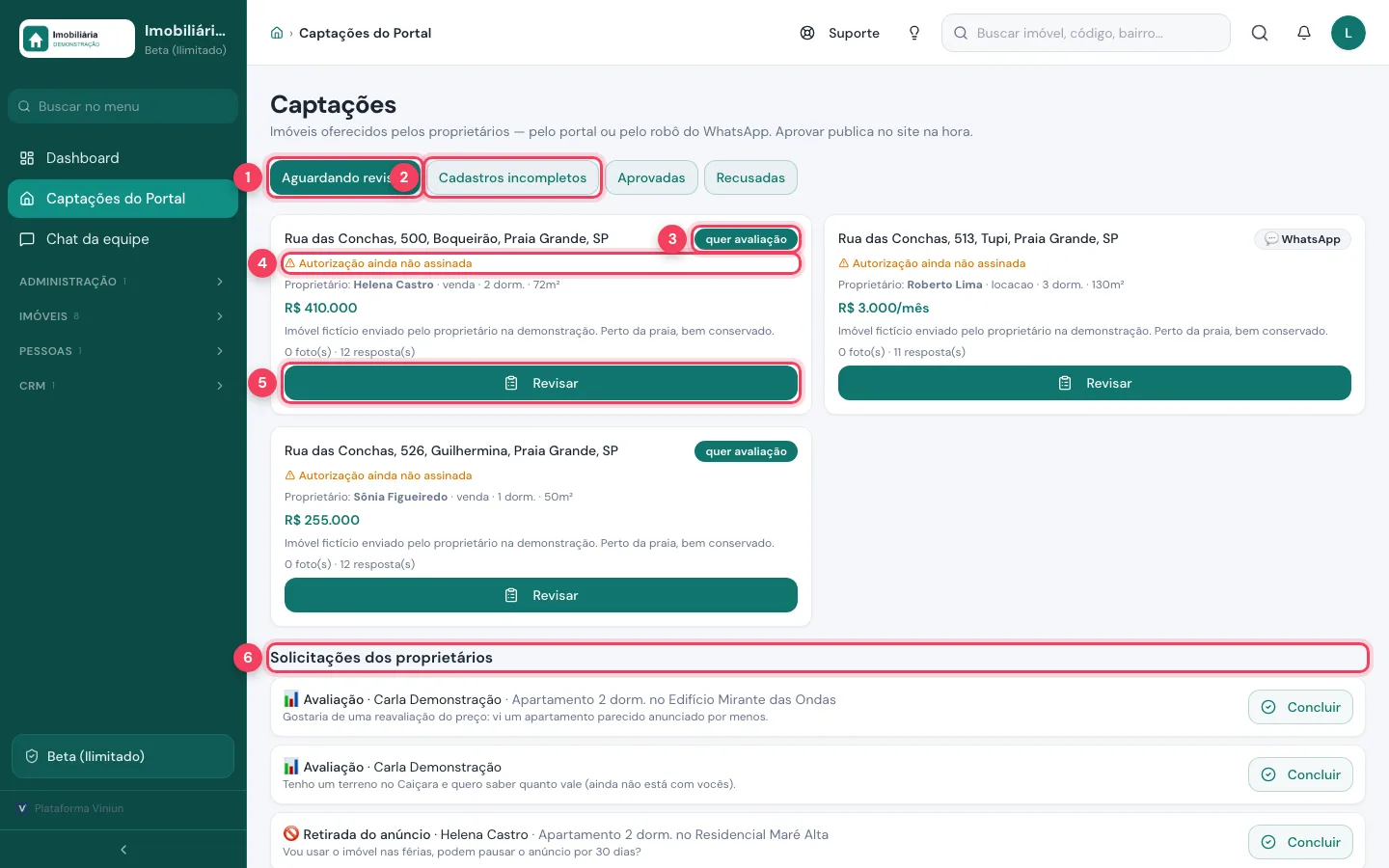Image resolution: width=1389 pixels, height=868 pixels.
Task: Click Revisar for Rua das Conchas, 513
Action: tap(1095, 383)
